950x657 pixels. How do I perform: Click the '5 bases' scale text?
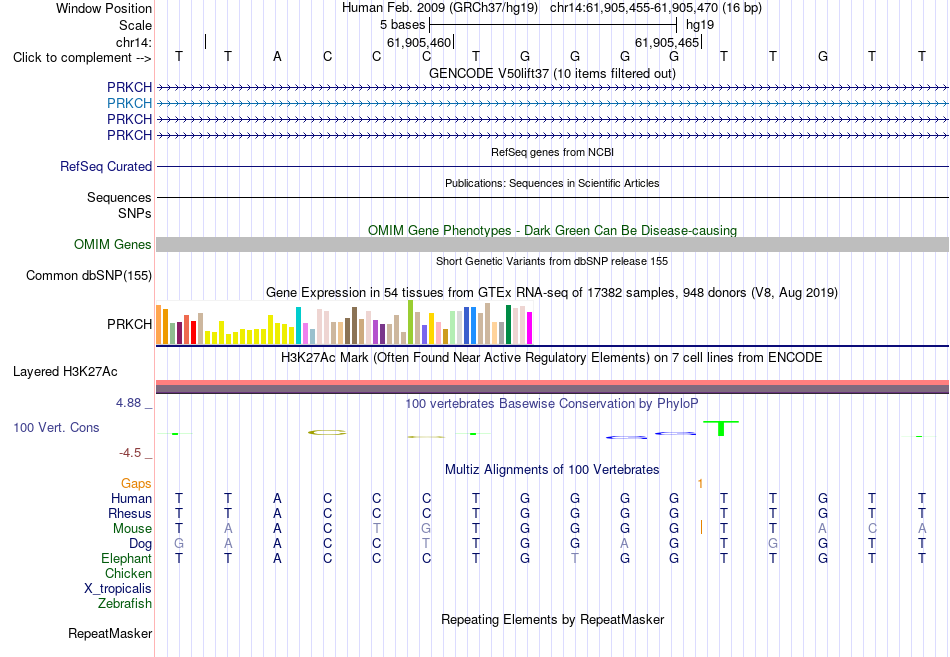[x=402, y=25]
